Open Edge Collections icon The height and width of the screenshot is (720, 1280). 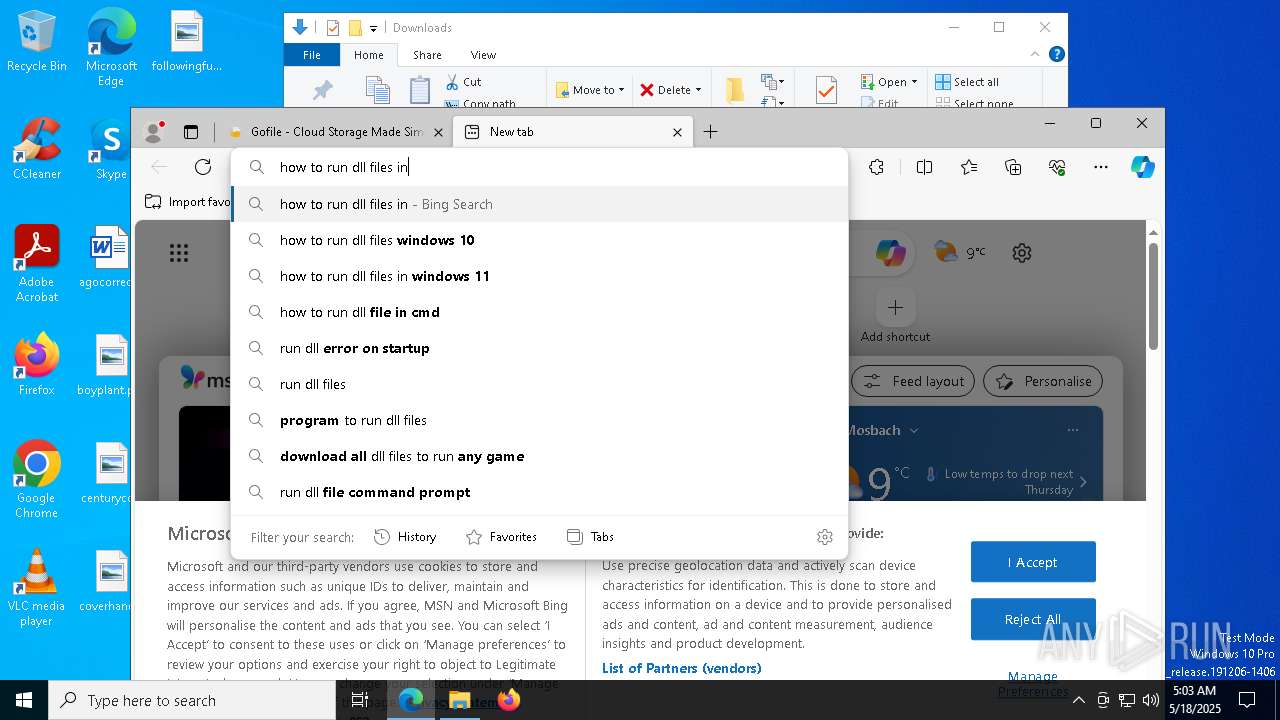click(x=1013, y=167)
